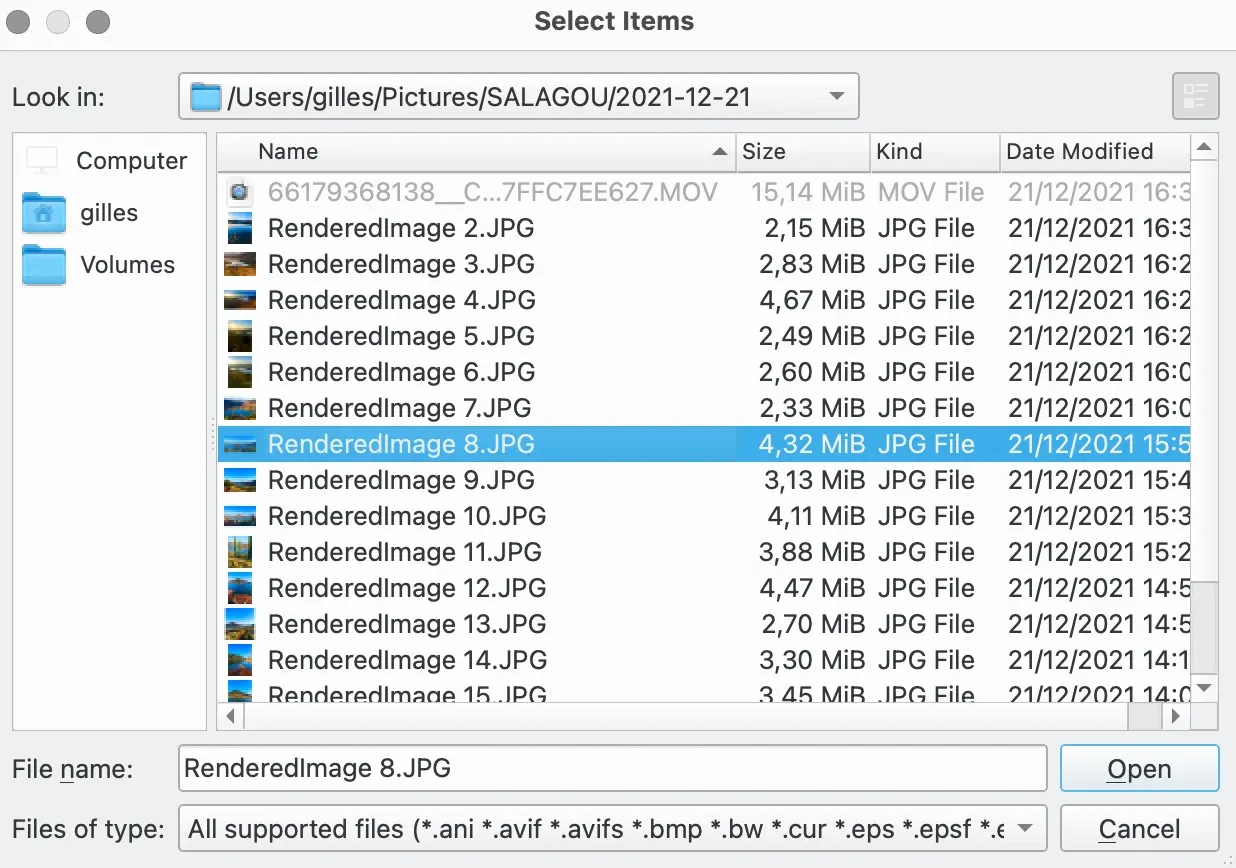
Task: Select the Computer icon in sidebar
Action: click(43, 160)
